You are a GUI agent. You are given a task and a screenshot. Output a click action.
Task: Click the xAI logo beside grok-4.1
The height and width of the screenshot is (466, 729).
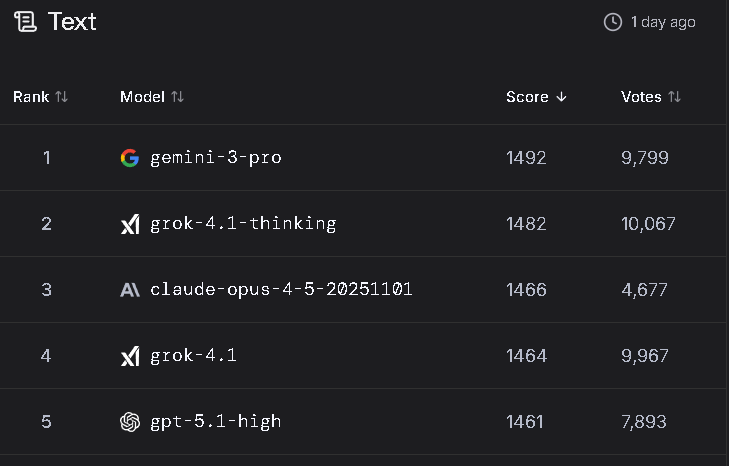[130, 356]
